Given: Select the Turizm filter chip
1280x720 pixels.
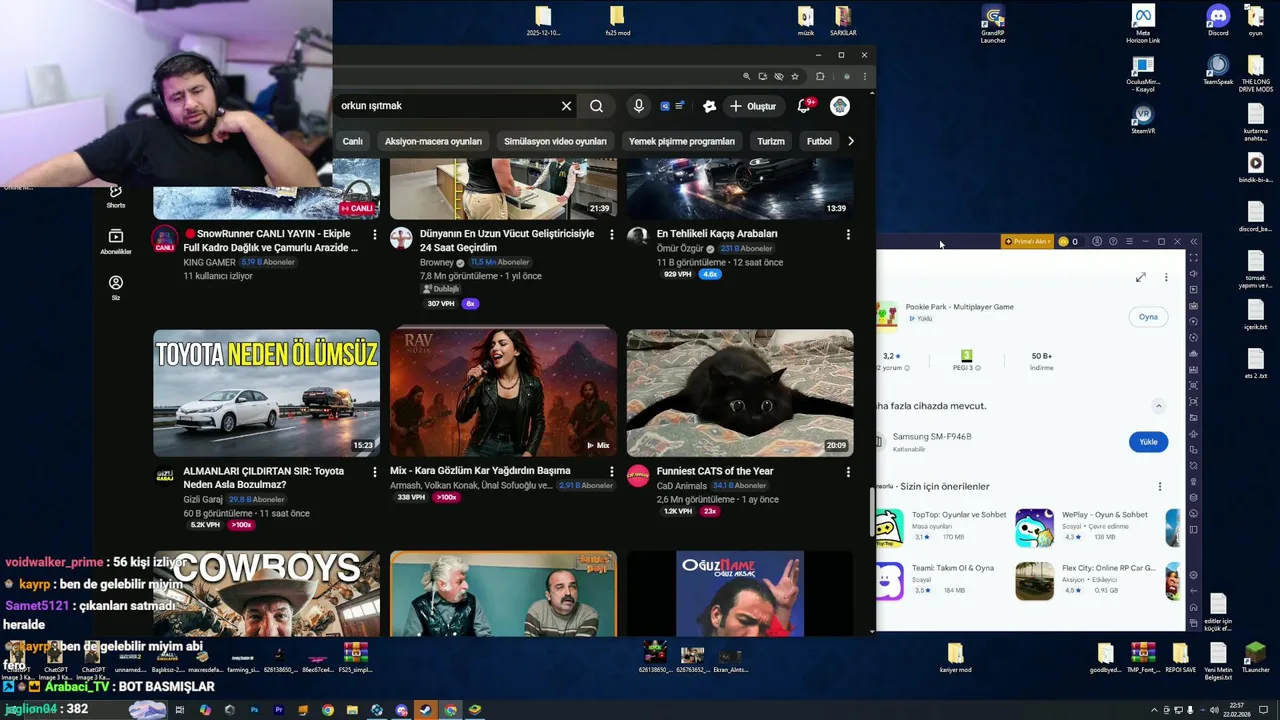Looking at the screenshot, I should point(771,141).
